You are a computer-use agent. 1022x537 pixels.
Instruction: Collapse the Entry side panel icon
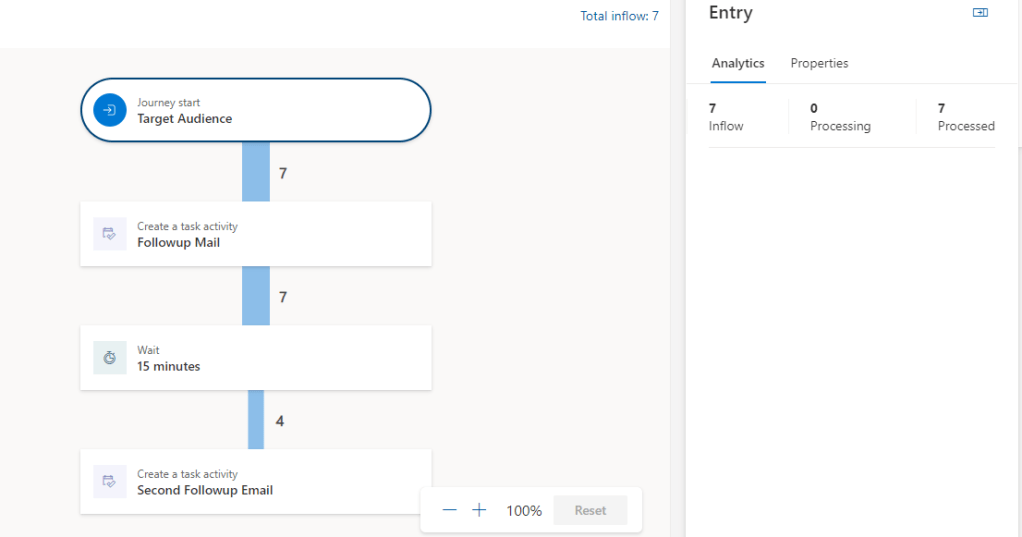[x=980, y=13]
